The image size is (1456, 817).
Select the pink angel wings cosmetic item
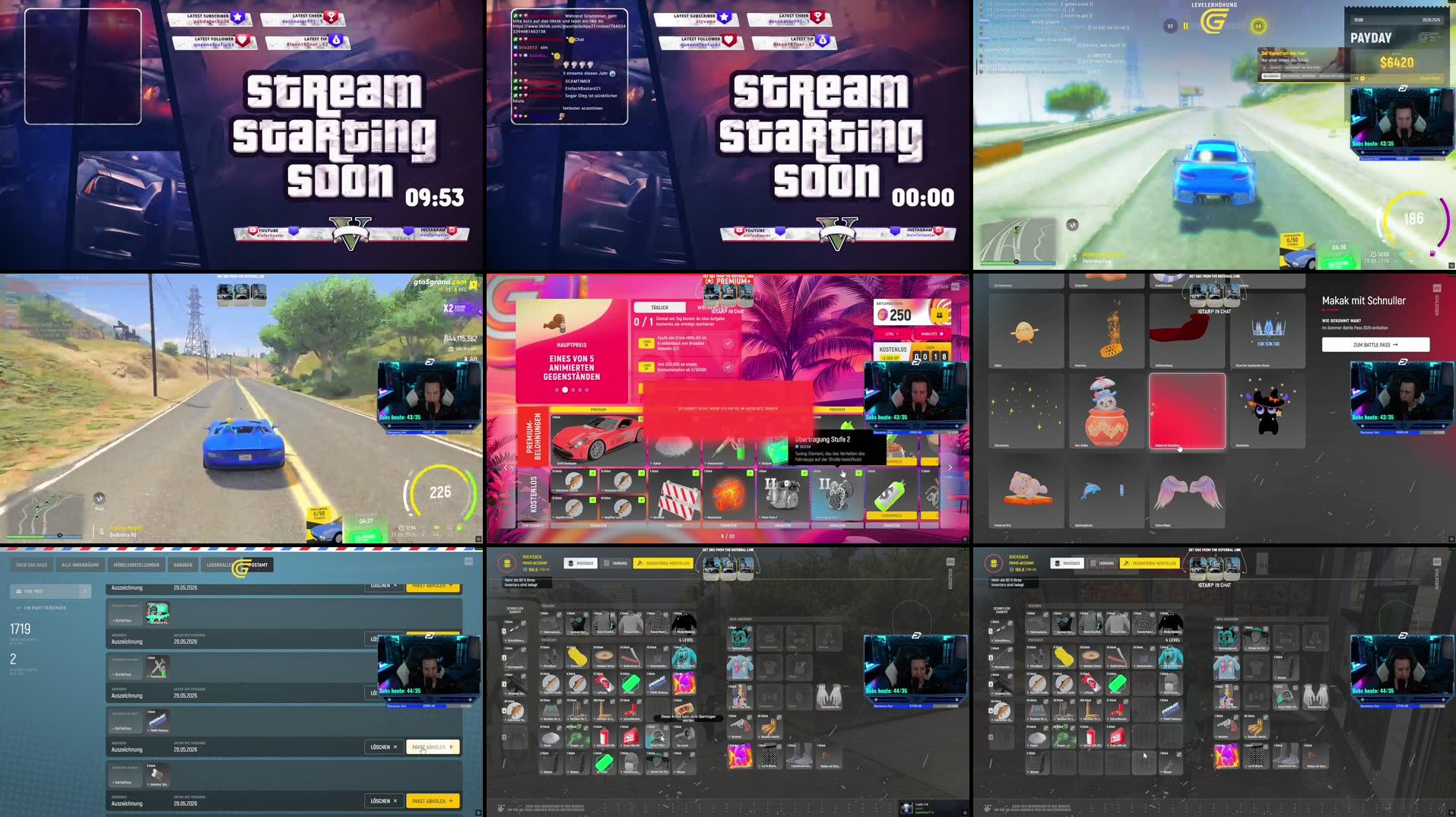(x=1187, y=491)
